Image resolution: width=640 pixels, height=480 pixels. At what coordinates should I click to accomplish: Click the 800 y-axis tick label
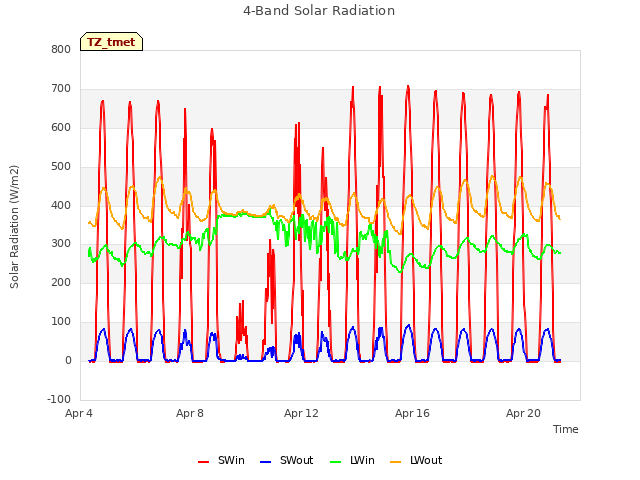[x=61, y=50]
